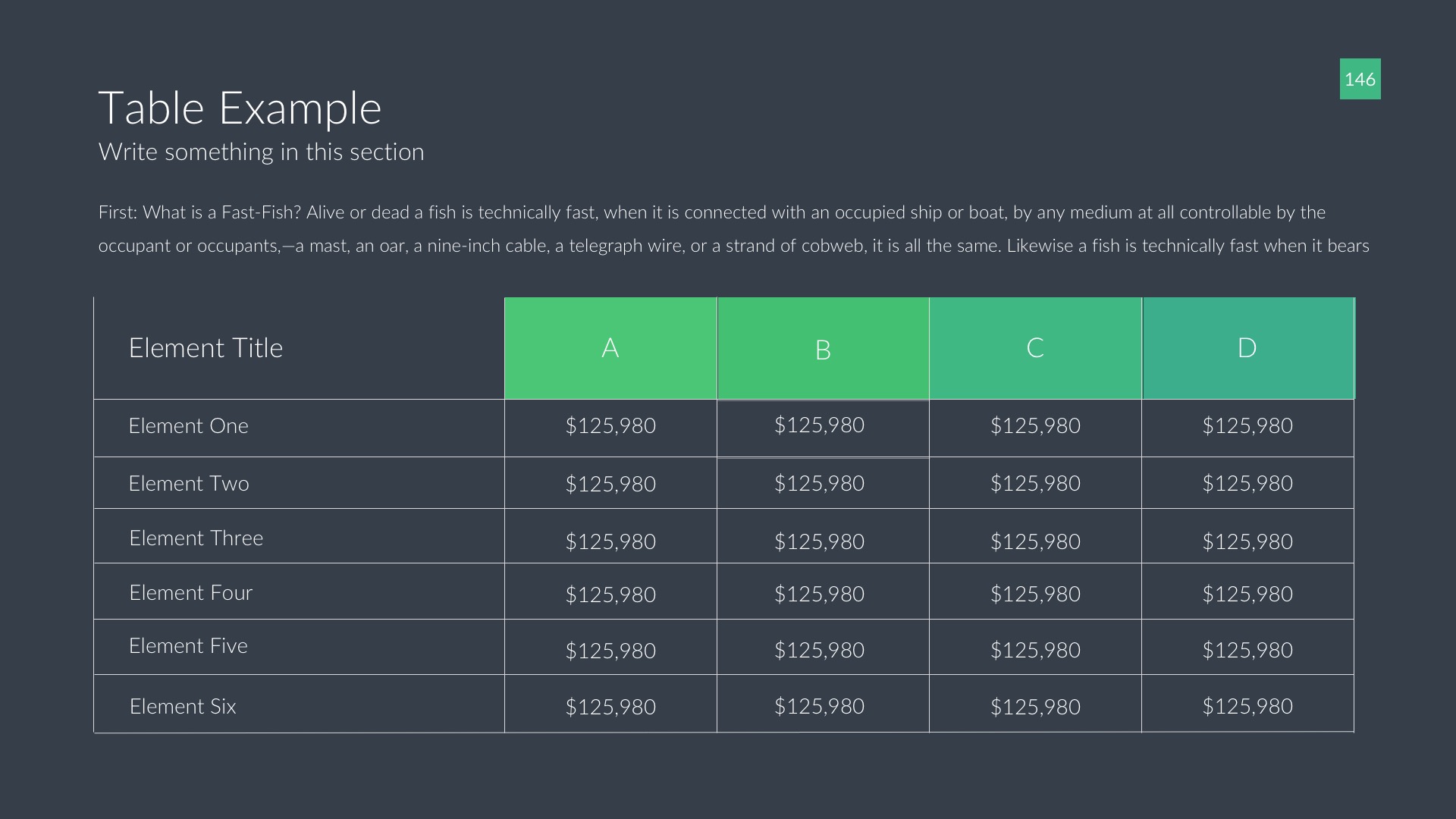Click the Element Five row label
Screen dimensions: 1456x819
[x=188, y=646]
